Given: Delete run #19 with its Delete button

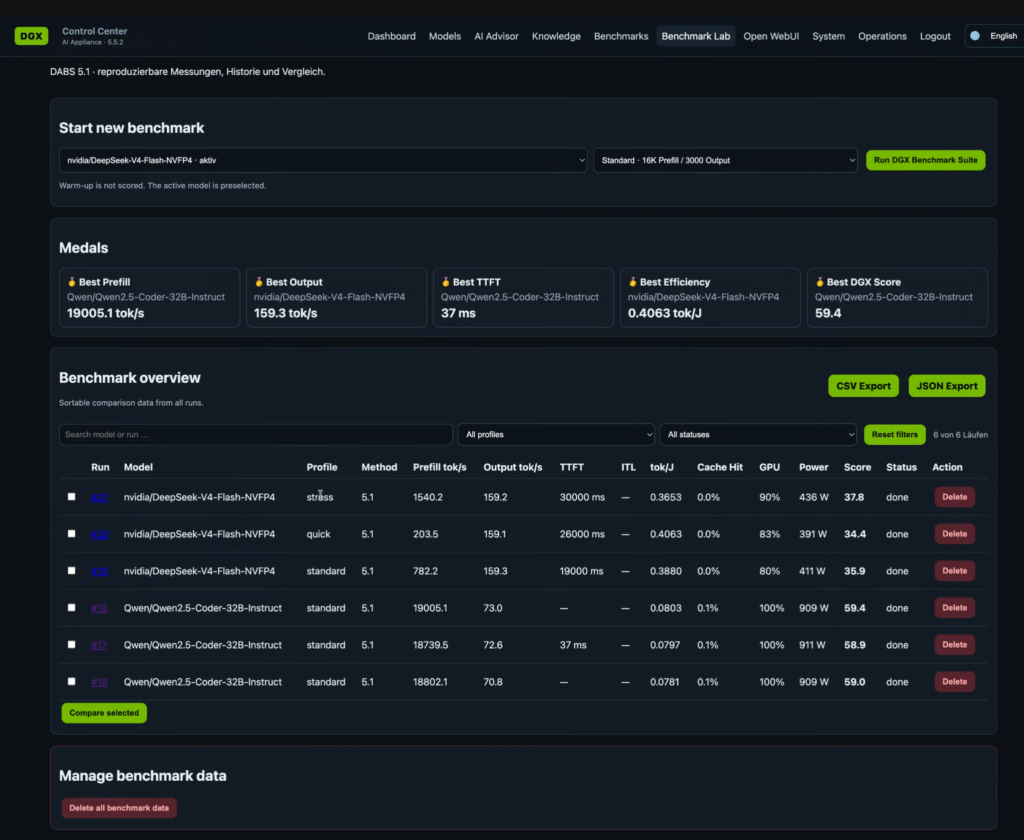Looking at the screenshot, I should (954, 571).
